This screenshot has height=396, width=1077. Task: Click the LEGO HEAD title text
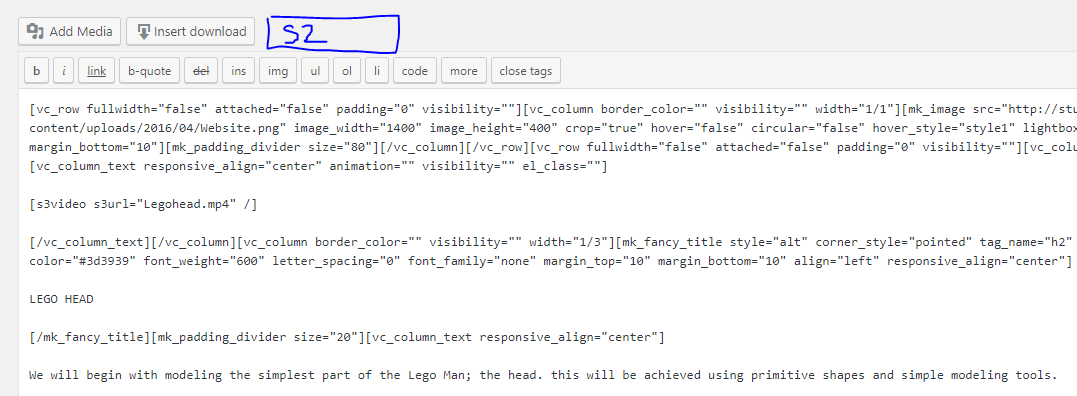click(62, 299)
